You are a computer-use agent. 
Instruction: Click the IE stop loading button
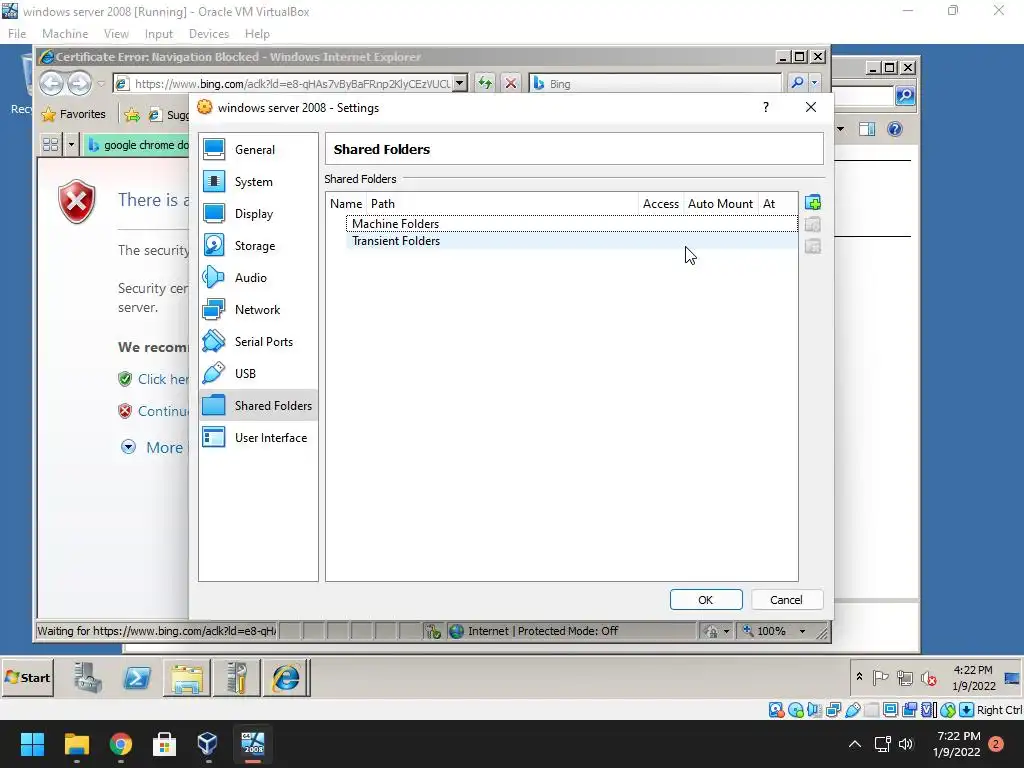coord(511,83)
